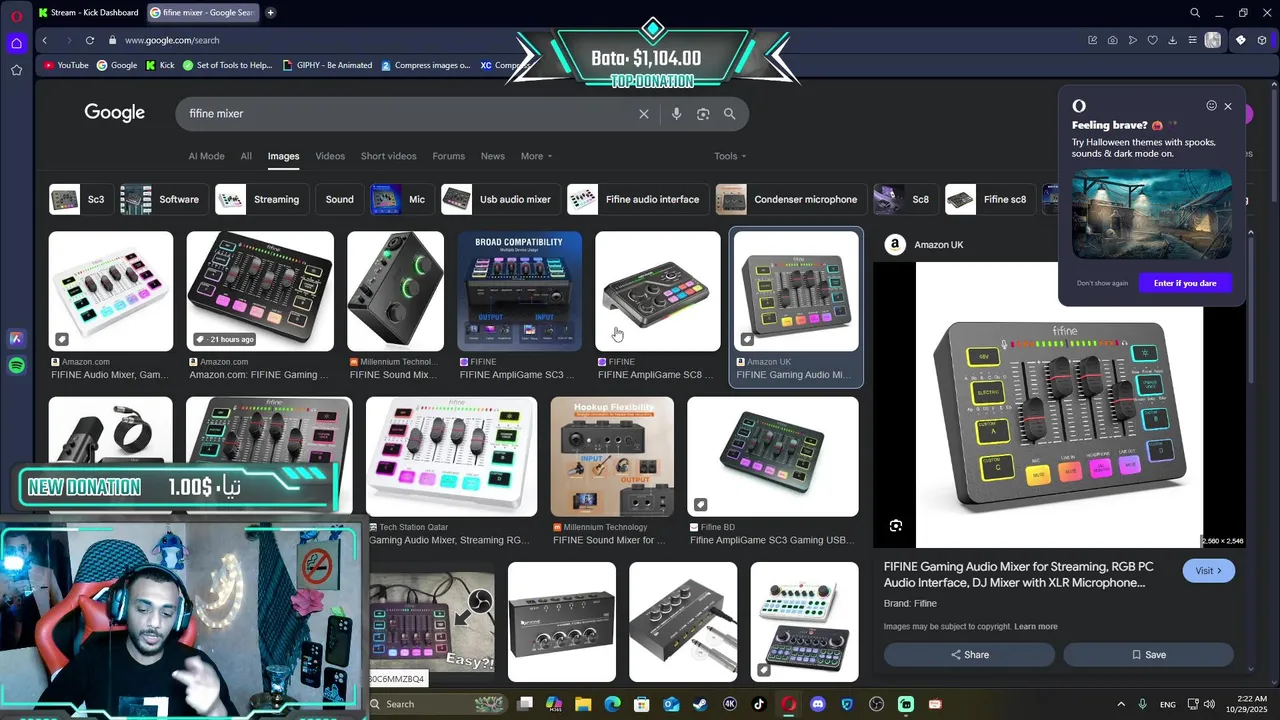
Task: Click the fifine mixer search input
Action: [x=410, y=114]
